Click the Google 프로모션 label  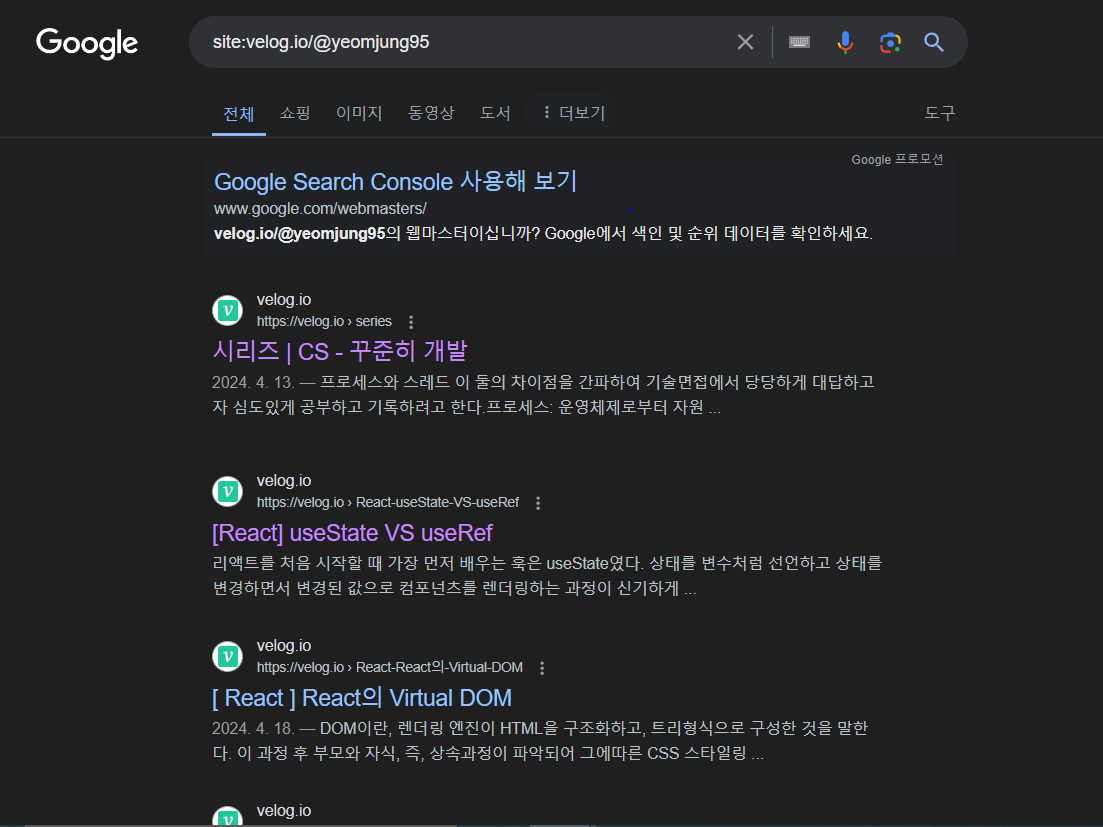click(x=897, y=160)
